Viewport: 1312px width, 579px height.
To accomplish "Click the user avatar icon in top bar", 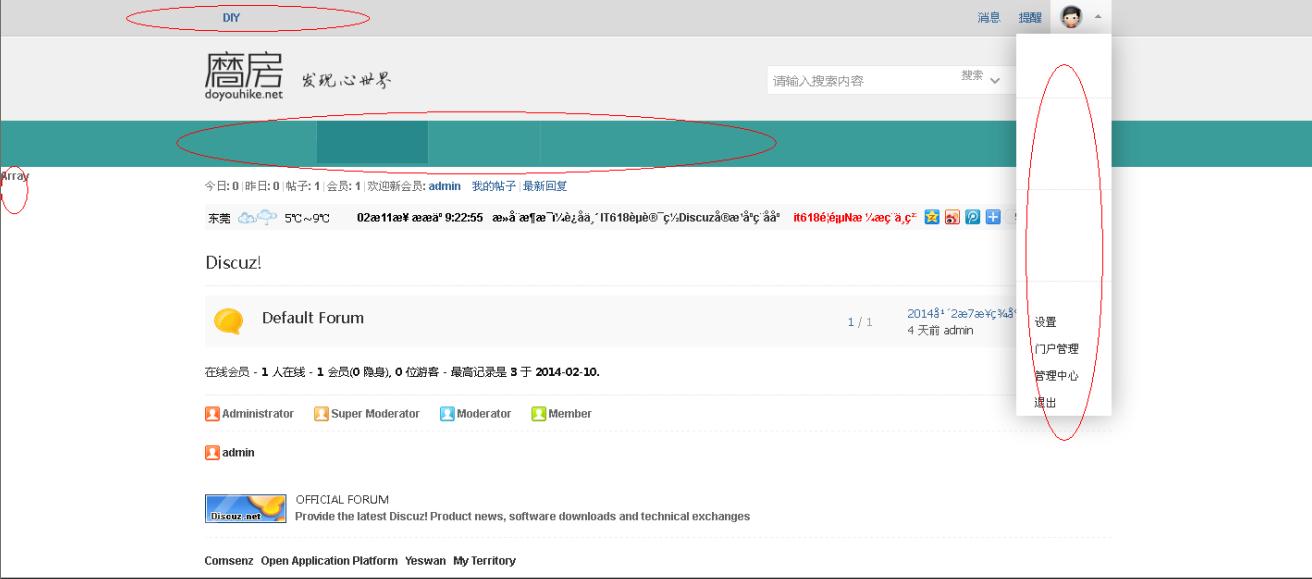I will [1071, 17].
